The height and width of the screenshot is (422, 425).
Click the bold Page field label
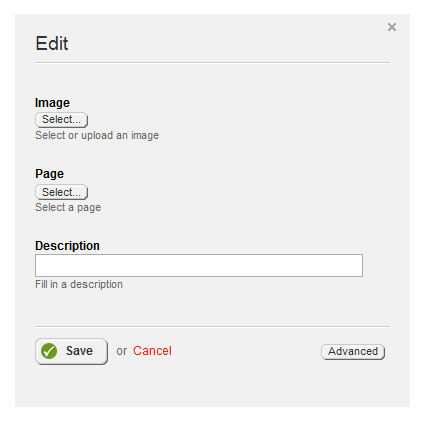[49, 174]
